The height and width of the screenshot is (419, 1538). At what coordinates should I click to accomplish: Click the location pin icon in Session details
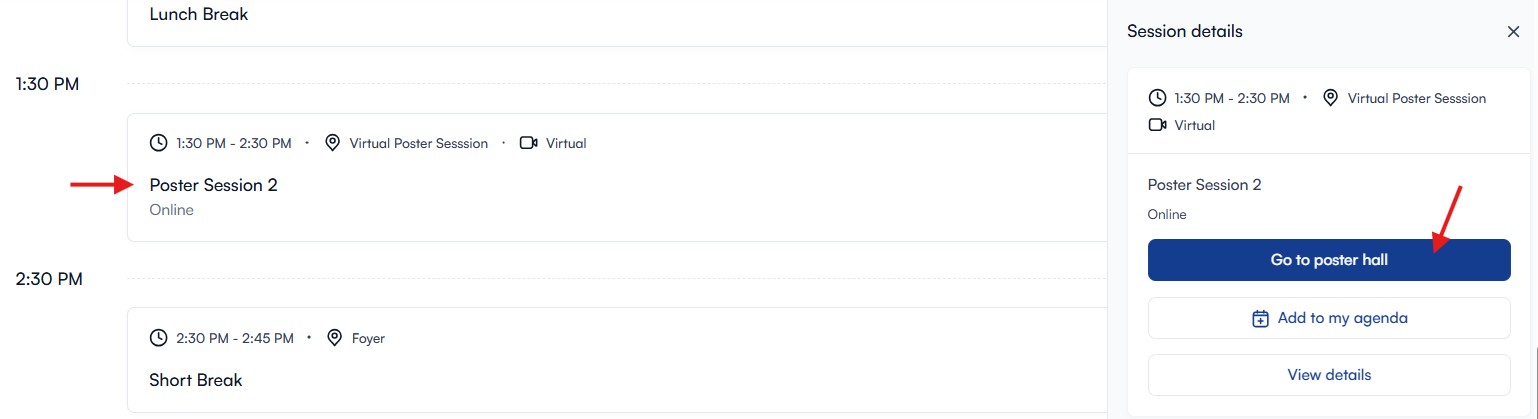pyautogui.click(x=1330, y=98)
